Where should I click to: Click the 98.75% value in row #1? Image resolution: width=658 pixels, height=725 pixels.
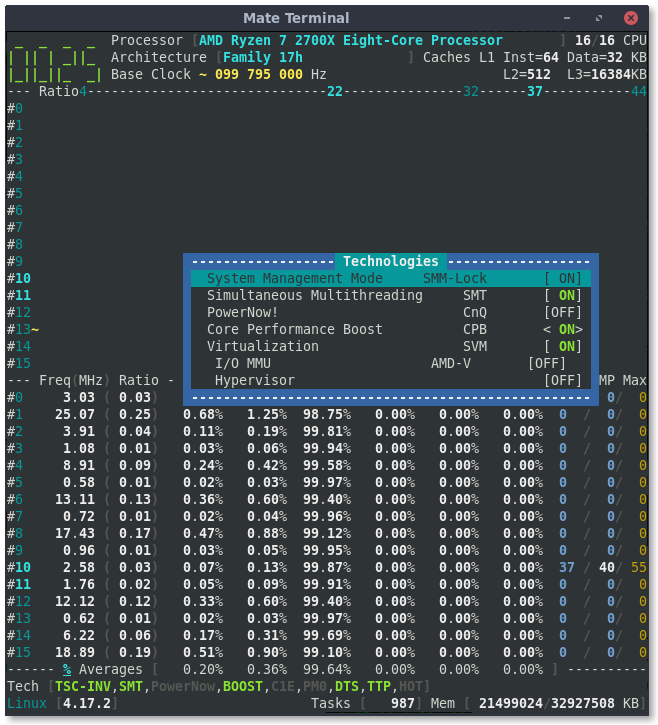(x=326, y=414)
